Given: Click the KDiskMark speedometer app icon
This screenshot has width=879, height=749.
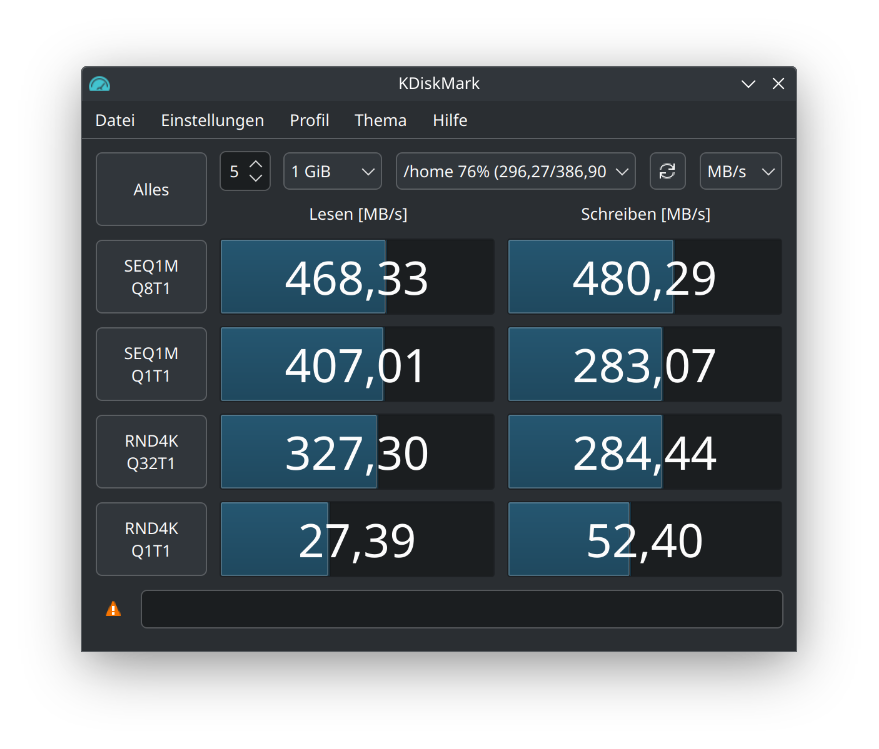Looking at the screenshot, I should [x=100, y=84].
